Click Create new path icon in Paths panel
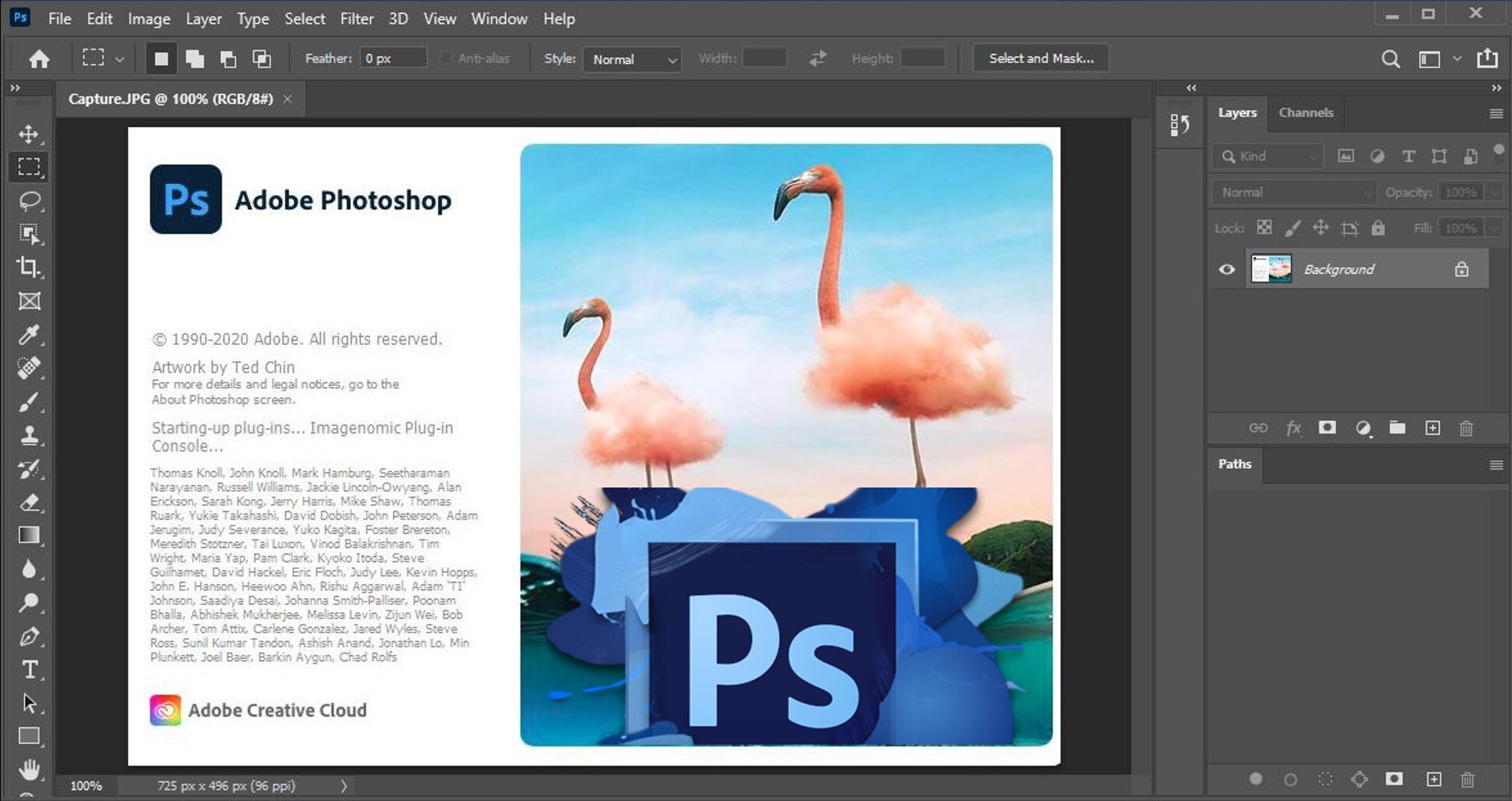 click(1434, 779)
